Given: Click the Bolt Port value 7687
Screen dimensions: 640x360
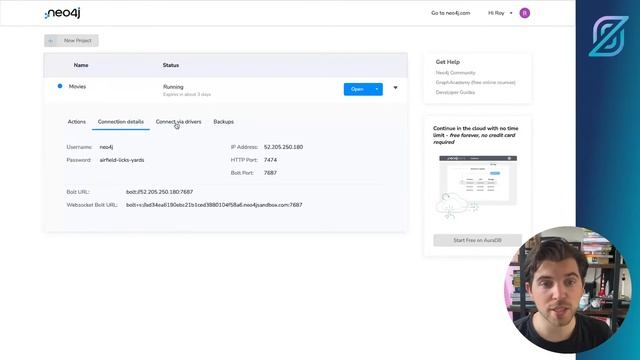Looking at the screenshot, I should pos(270,173).
